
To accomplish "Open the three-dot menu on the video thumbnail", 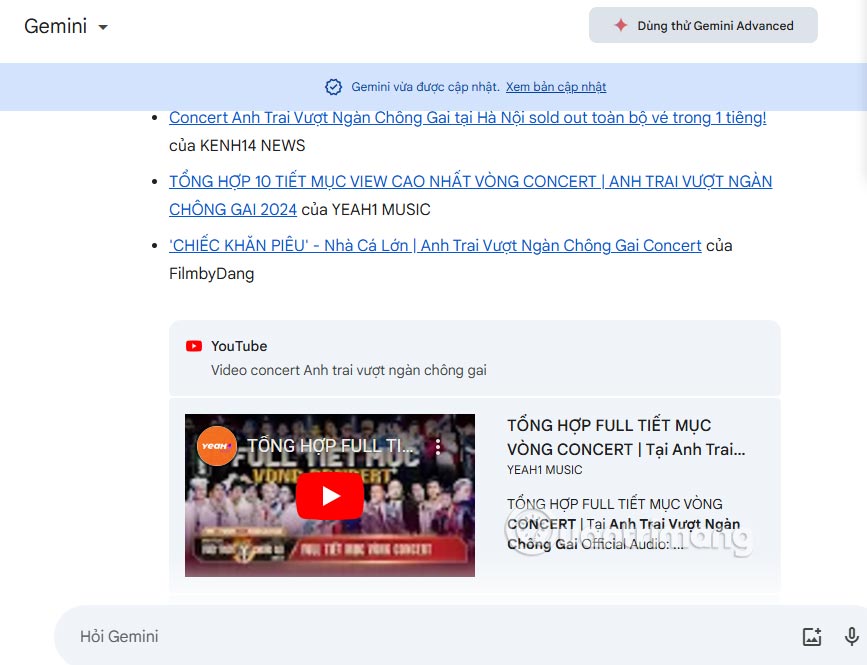I will point(437,448).
